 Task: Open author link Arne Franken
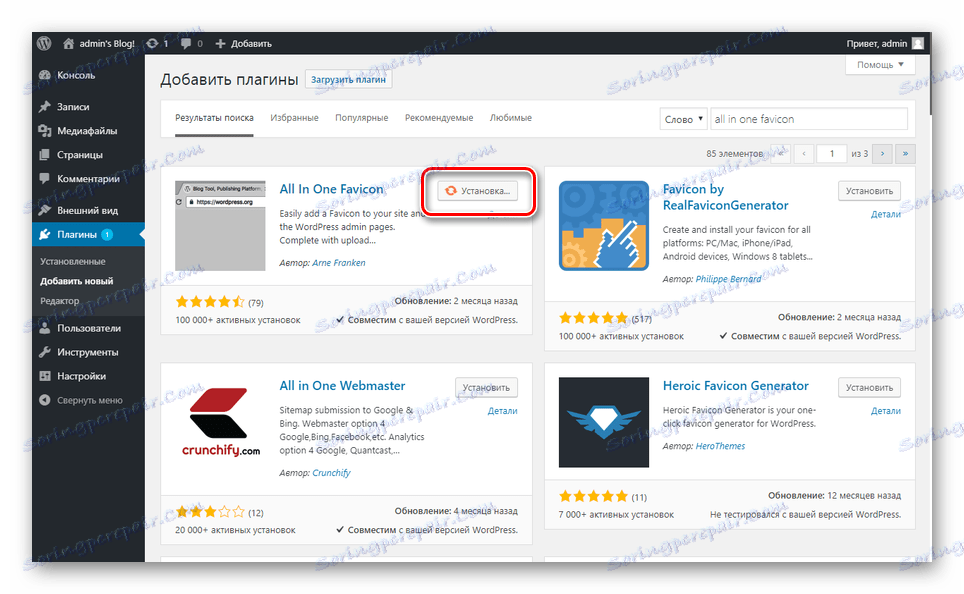tap(339, 263)
